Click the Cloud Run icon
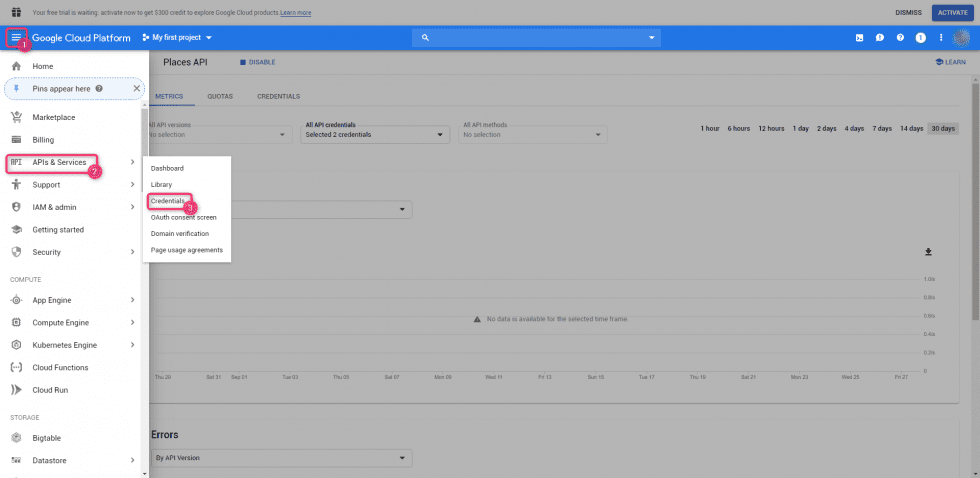The image size is (980, 478). (x=17, y=391)
